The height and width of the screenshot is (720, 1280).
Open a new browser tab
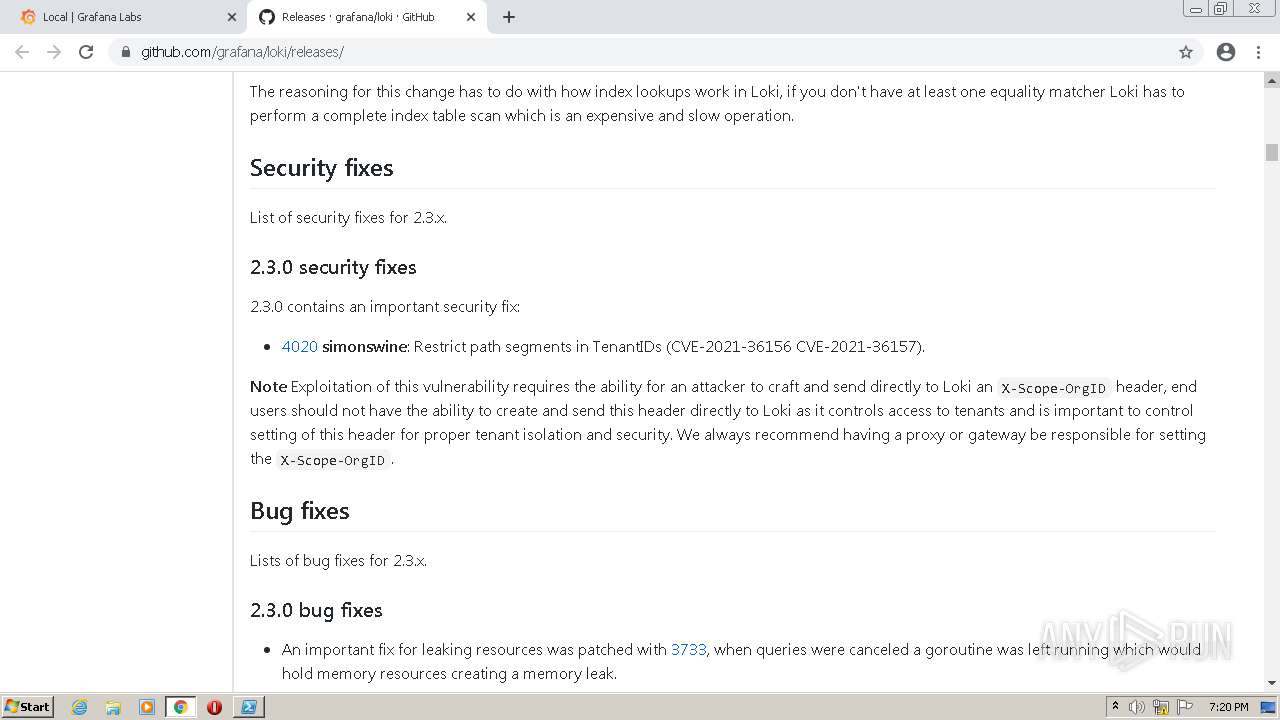(x=509, y=17)
